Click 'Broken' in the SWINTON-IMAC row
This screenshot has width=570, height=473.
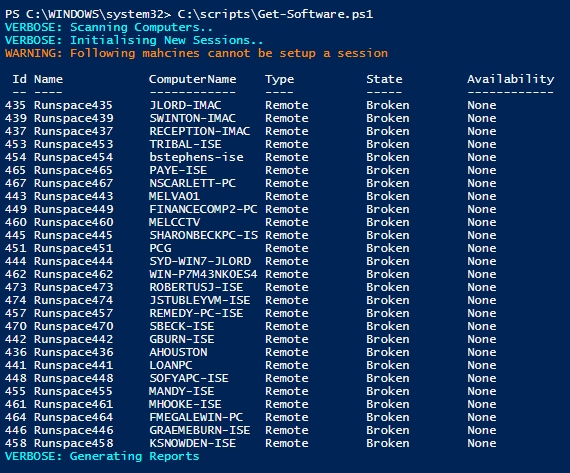[388, 118]
